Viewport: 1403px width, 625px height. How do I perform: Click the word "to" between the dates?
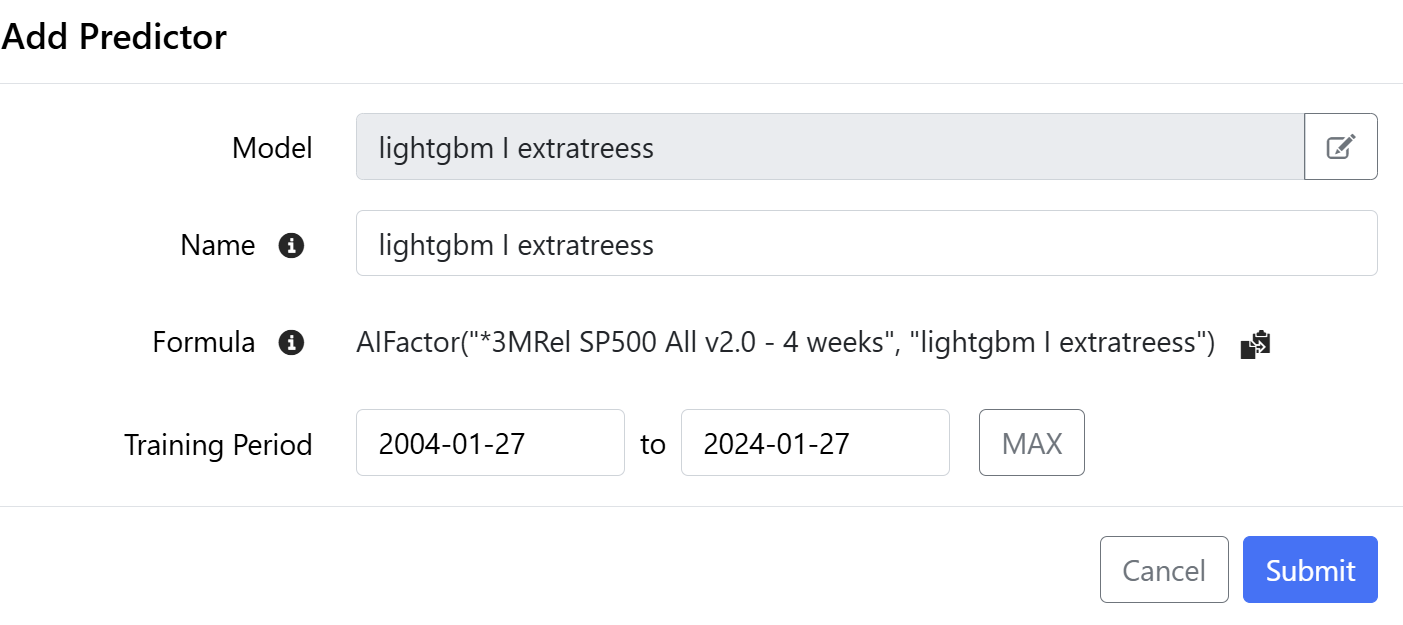coord(653,444)
